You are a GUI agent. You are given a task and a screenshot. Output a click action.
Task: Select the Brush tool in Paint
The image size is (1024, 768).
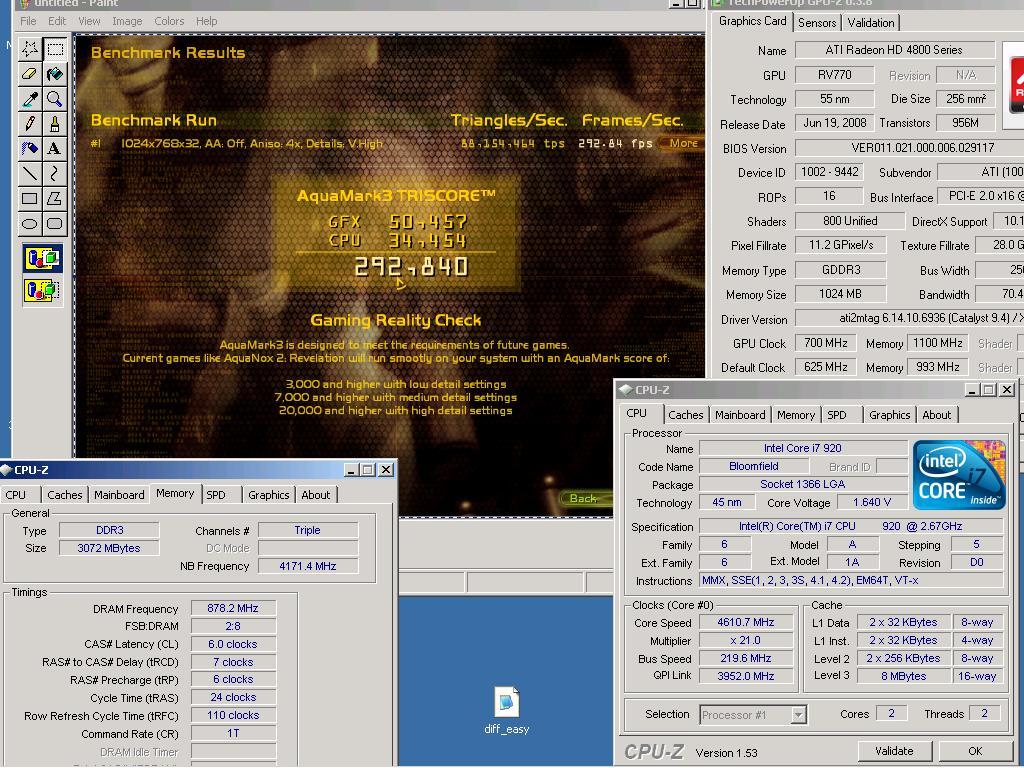point(55,123)
